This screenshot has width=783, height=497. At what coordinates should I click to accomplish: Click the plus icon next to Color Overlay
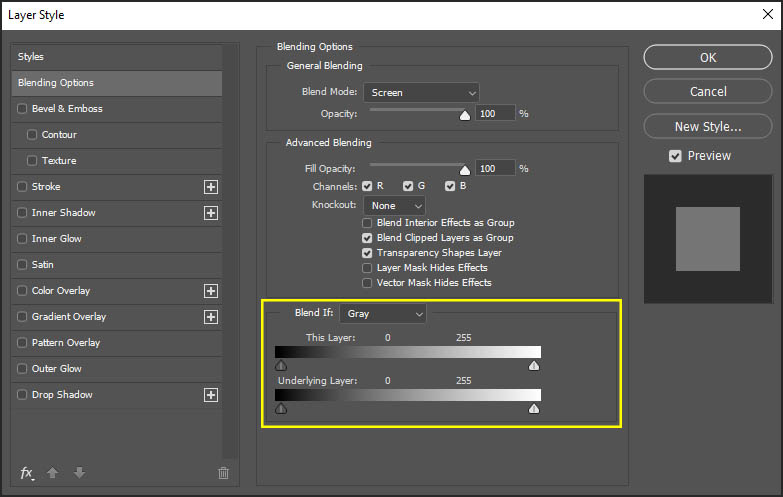pyautogui.click(x=210, y=291)
